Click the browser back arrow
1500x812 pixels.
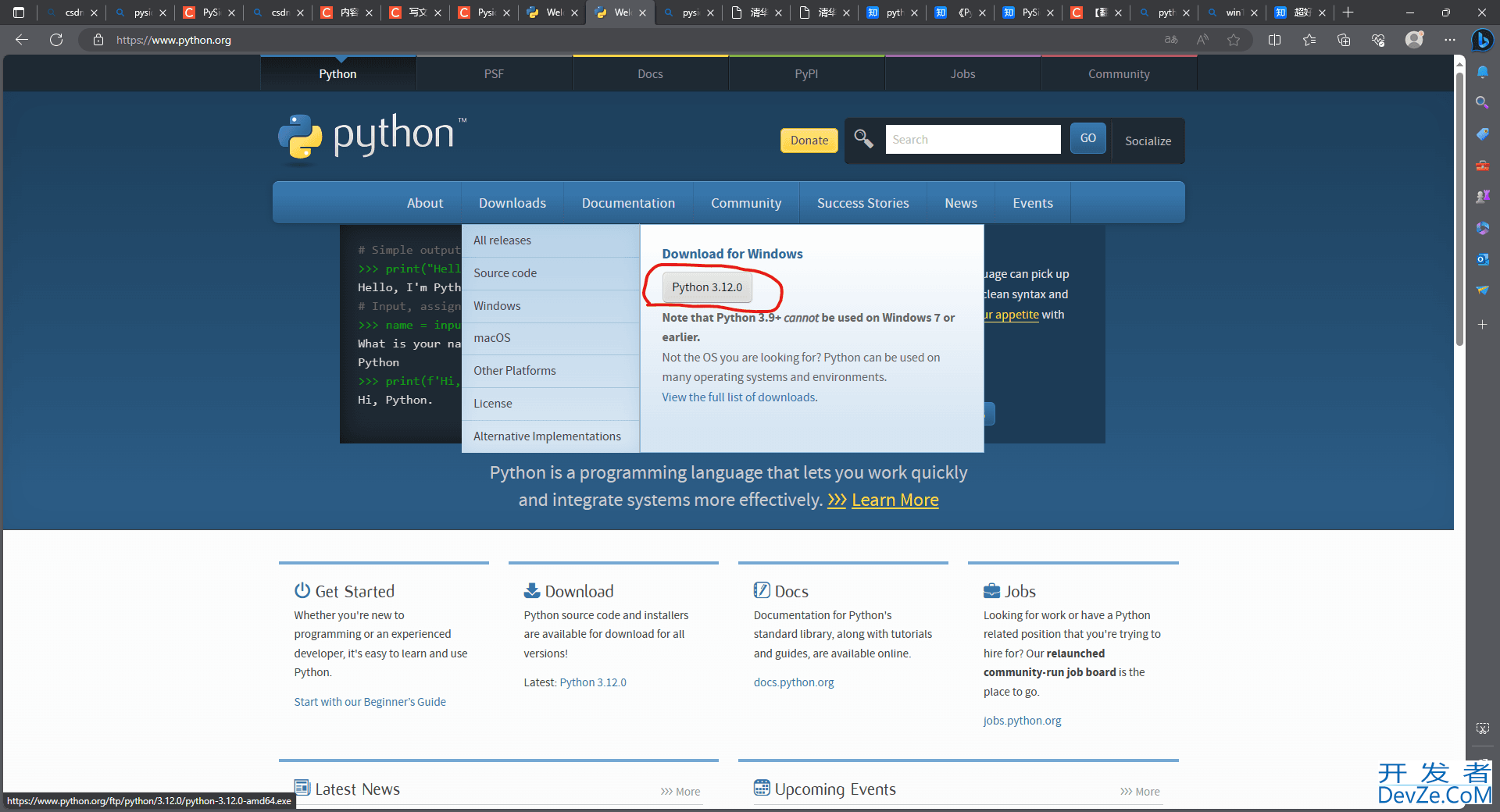(22, 40)
